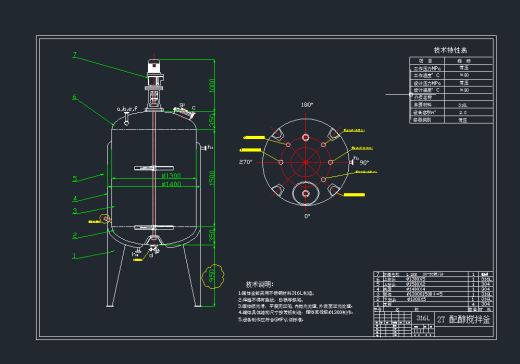Click the 技术说明: notes heading

[x=260, y=284]
